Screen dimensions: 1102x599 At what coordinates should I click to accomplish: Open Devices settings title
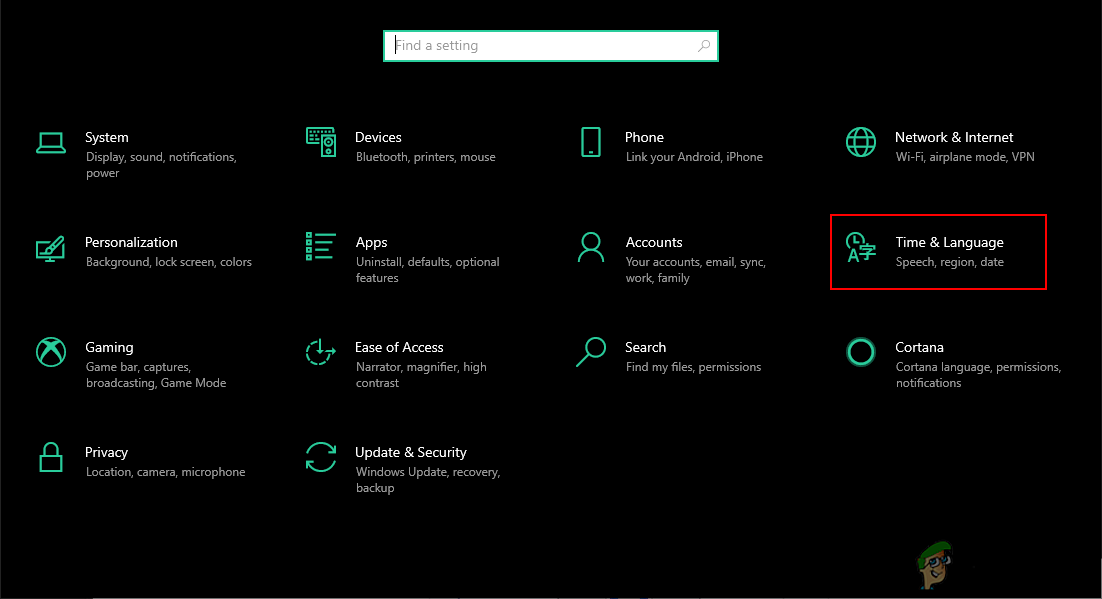(x=378, y=137)
